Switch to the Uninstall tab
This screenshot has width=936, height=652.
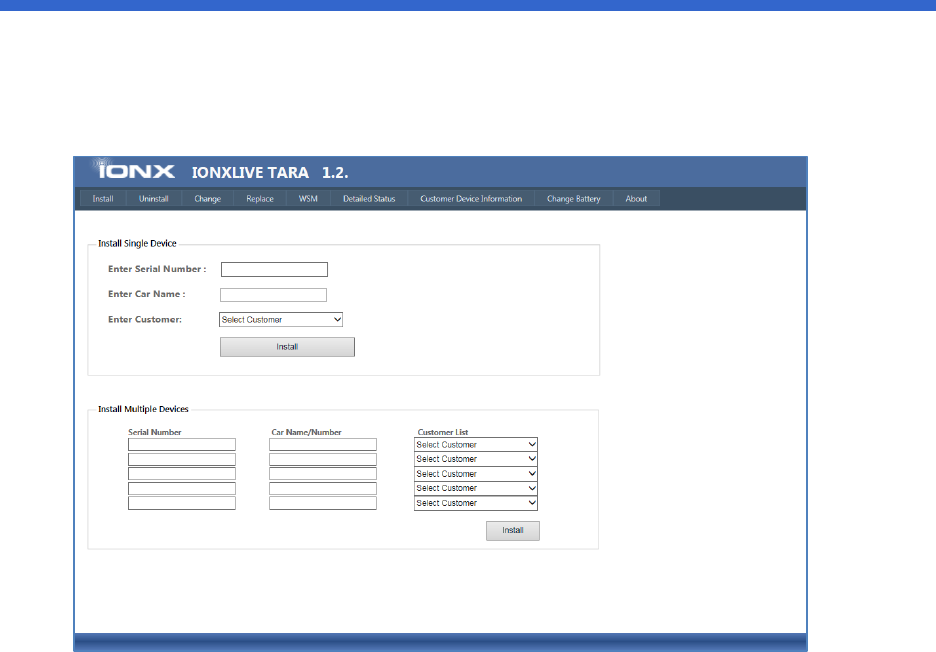point(153,199)
